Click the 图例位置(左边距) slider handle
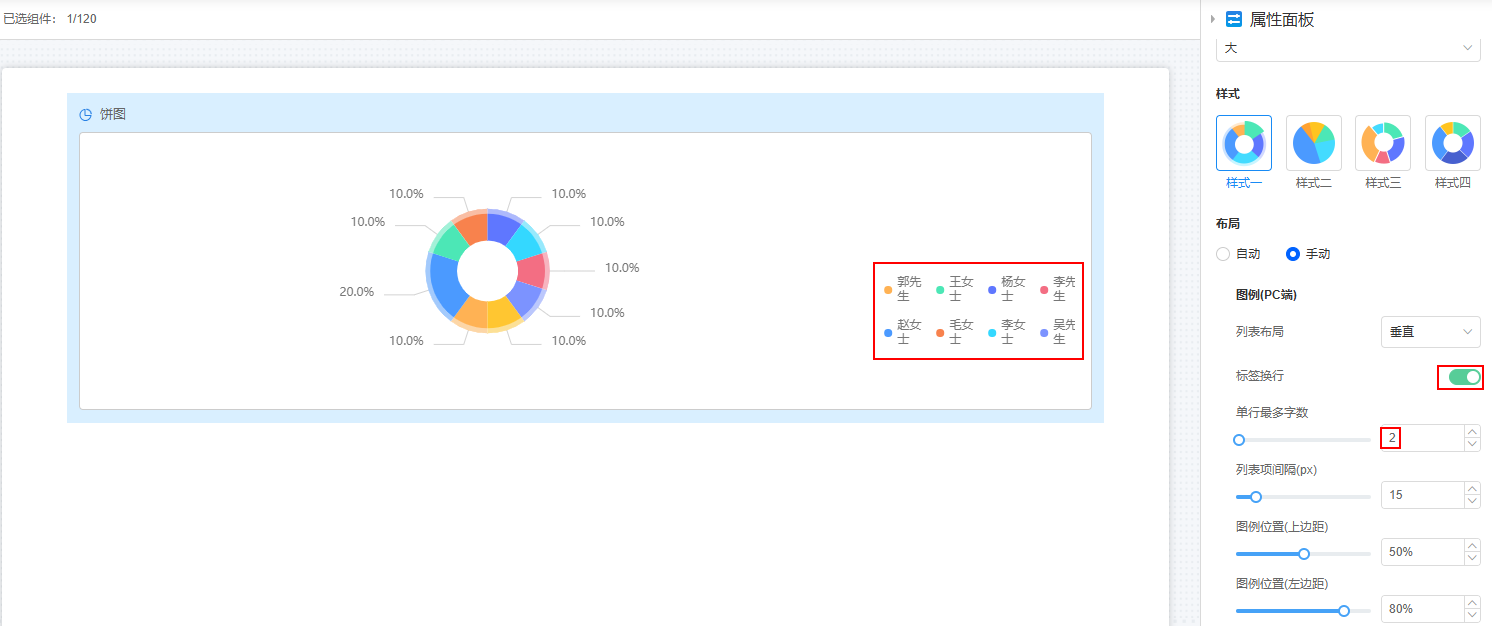This screenshot has width=1492, height=626. pos(1344,610)
